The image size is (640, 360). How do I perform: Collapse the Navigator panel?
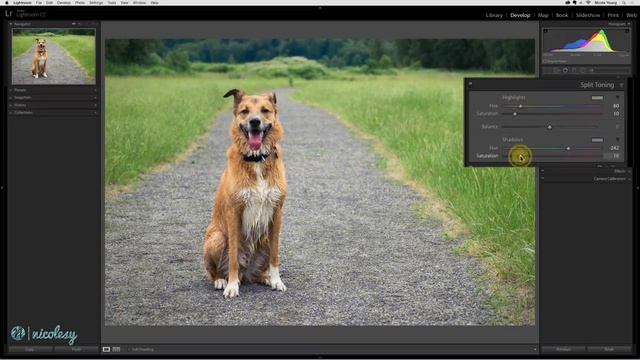[11, 24]
